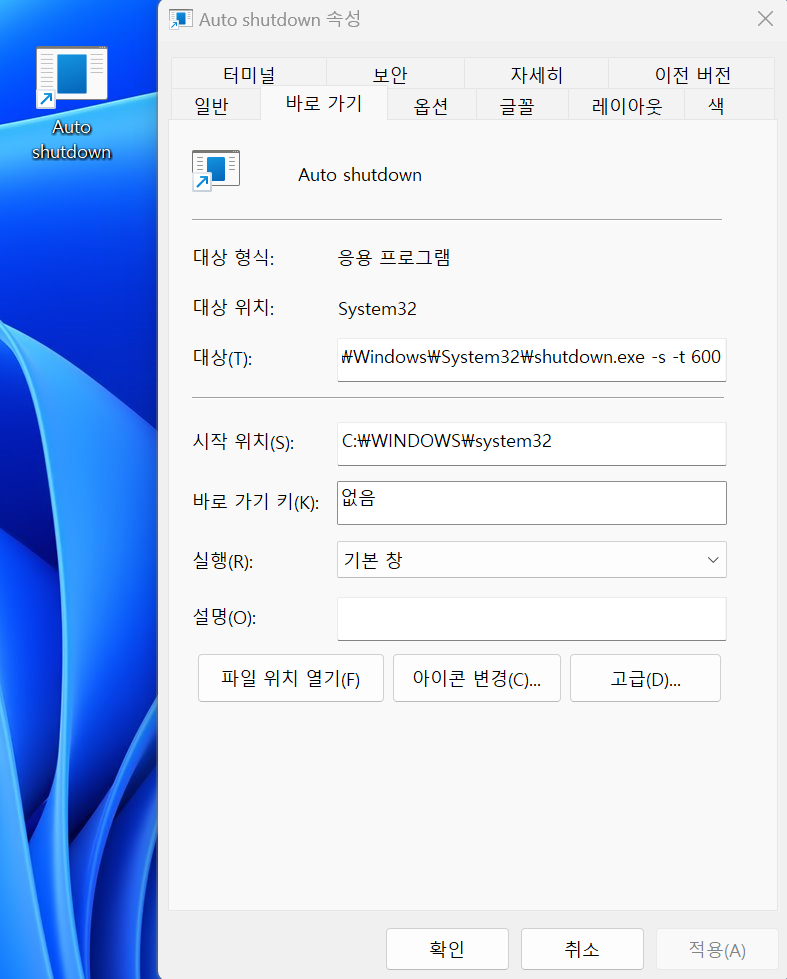Screen dimensions: 787x979
Task: Click the 대상 형식: label
Action: (234, 257)
